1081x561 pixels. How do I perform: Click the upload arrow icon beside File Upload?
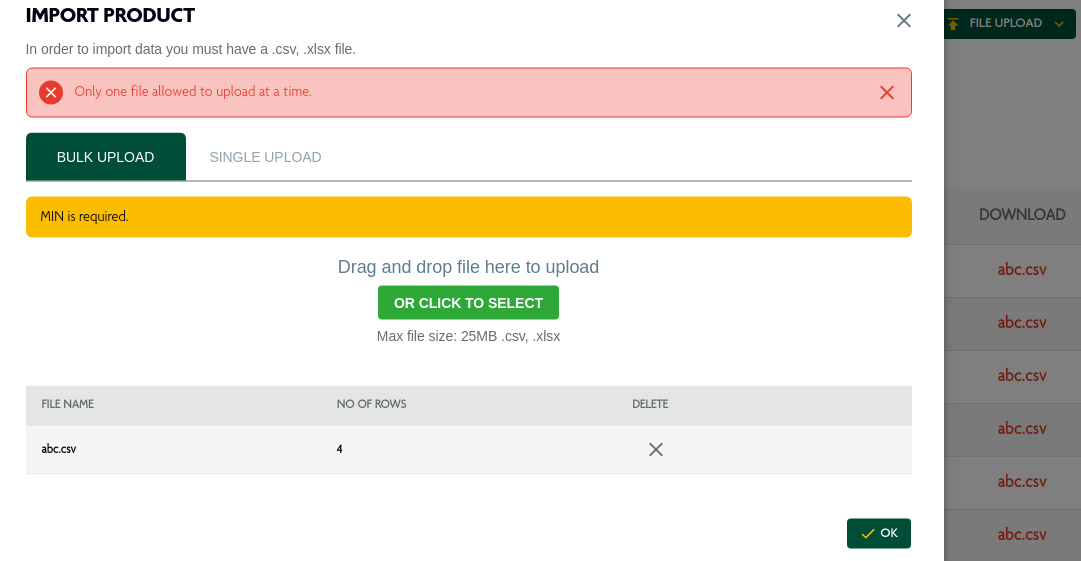point(953,24)
